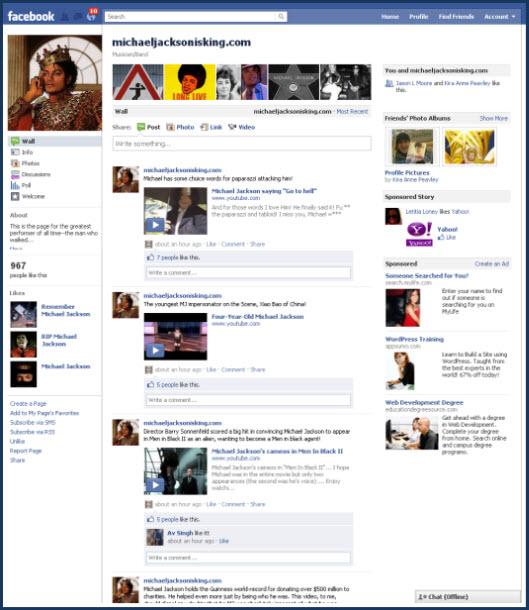Open the 'Remember Michael Jackson' liked page
The image size is (529, 610).
[x=65, y=310]
